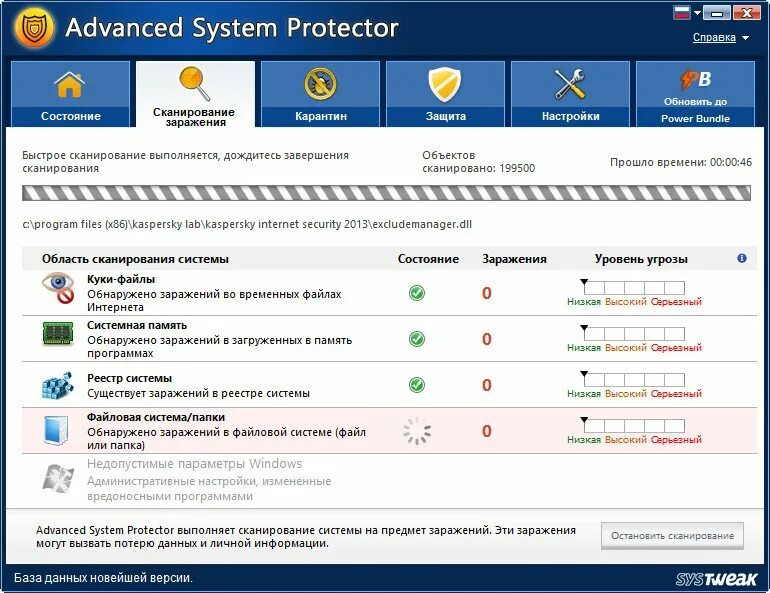
Task: Open the Состояние home tab
Action: [70, 94]
